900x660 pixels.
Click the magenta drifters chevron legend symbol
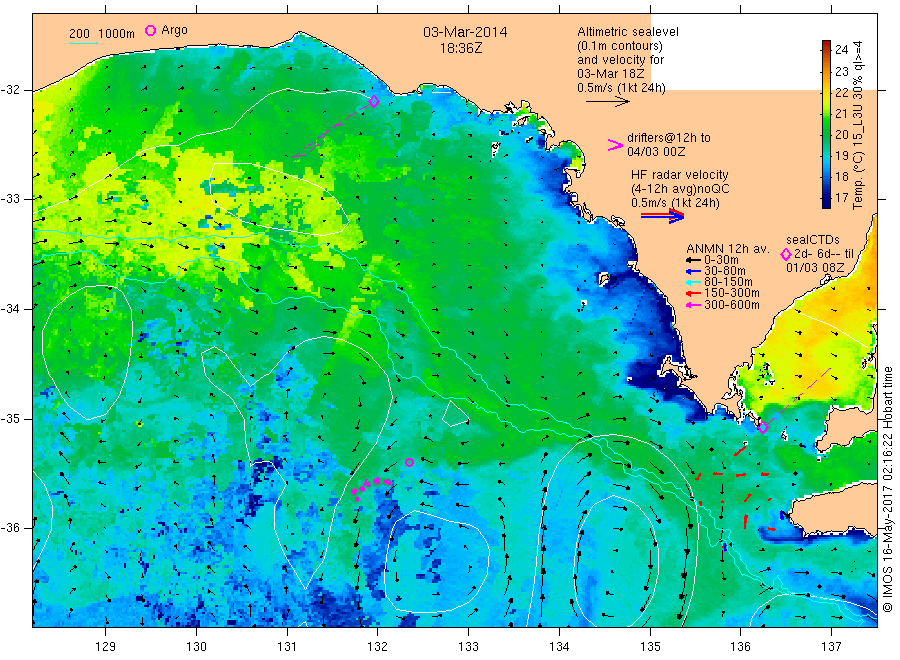pos(615,145)
